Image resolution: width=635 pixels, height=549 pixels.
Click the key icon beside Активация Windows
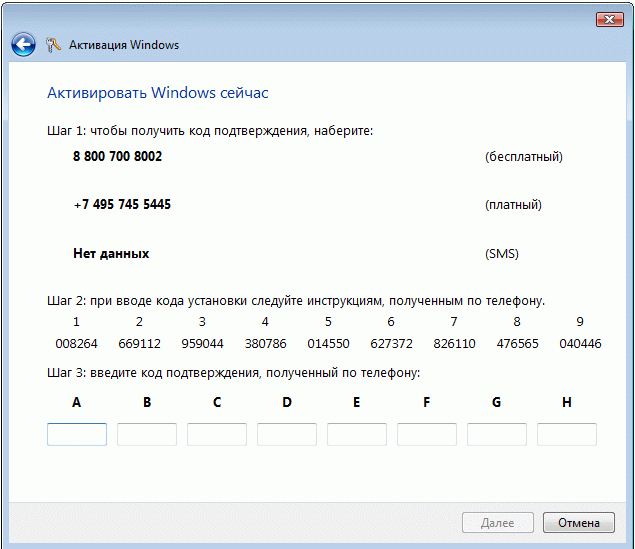[x=54, y=45]
